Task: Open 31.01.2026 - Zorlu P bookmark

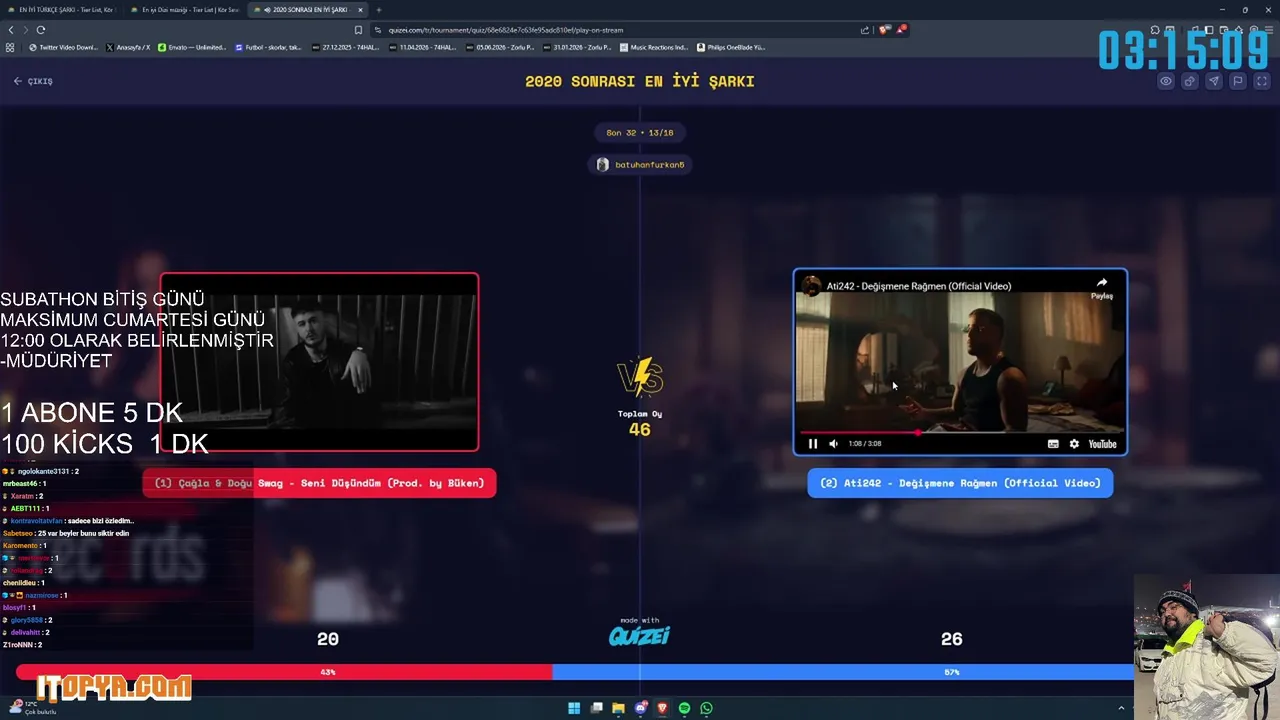Action: pos(579,47)
